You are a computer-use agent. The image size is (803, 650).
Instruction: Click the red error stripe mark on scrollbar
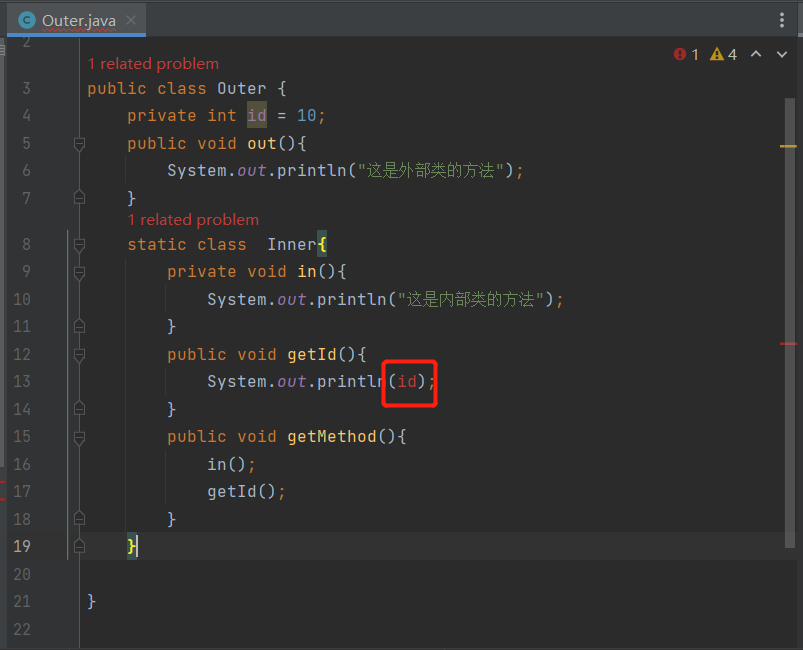[x=788, y=344]
